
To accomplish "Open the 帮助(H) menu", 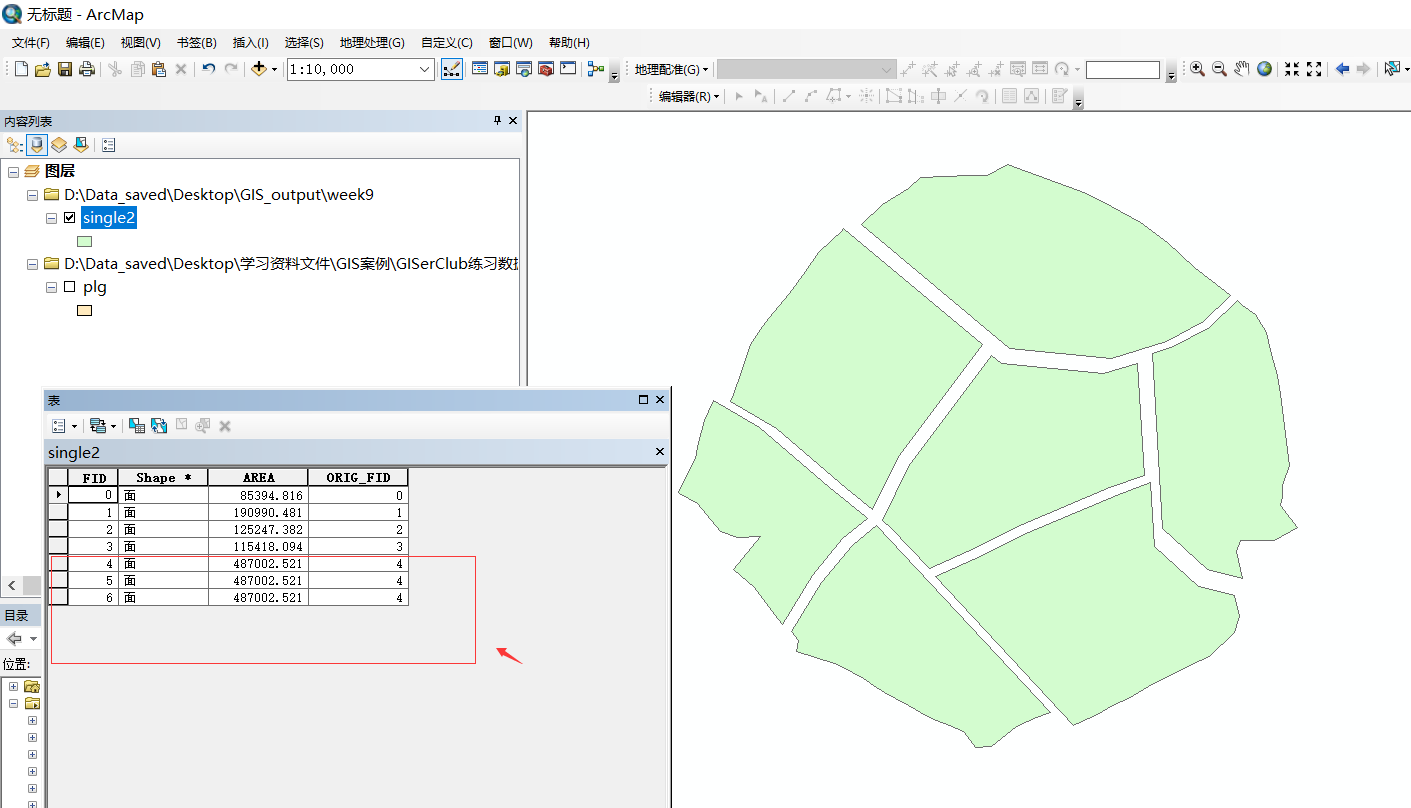I will tap(569, 43).
